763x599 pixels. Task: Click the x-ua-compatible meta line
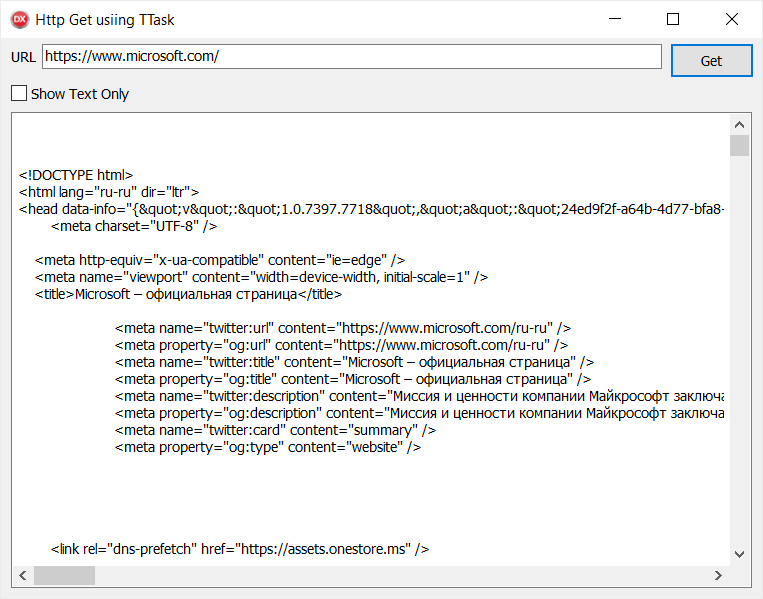(220, 260)
